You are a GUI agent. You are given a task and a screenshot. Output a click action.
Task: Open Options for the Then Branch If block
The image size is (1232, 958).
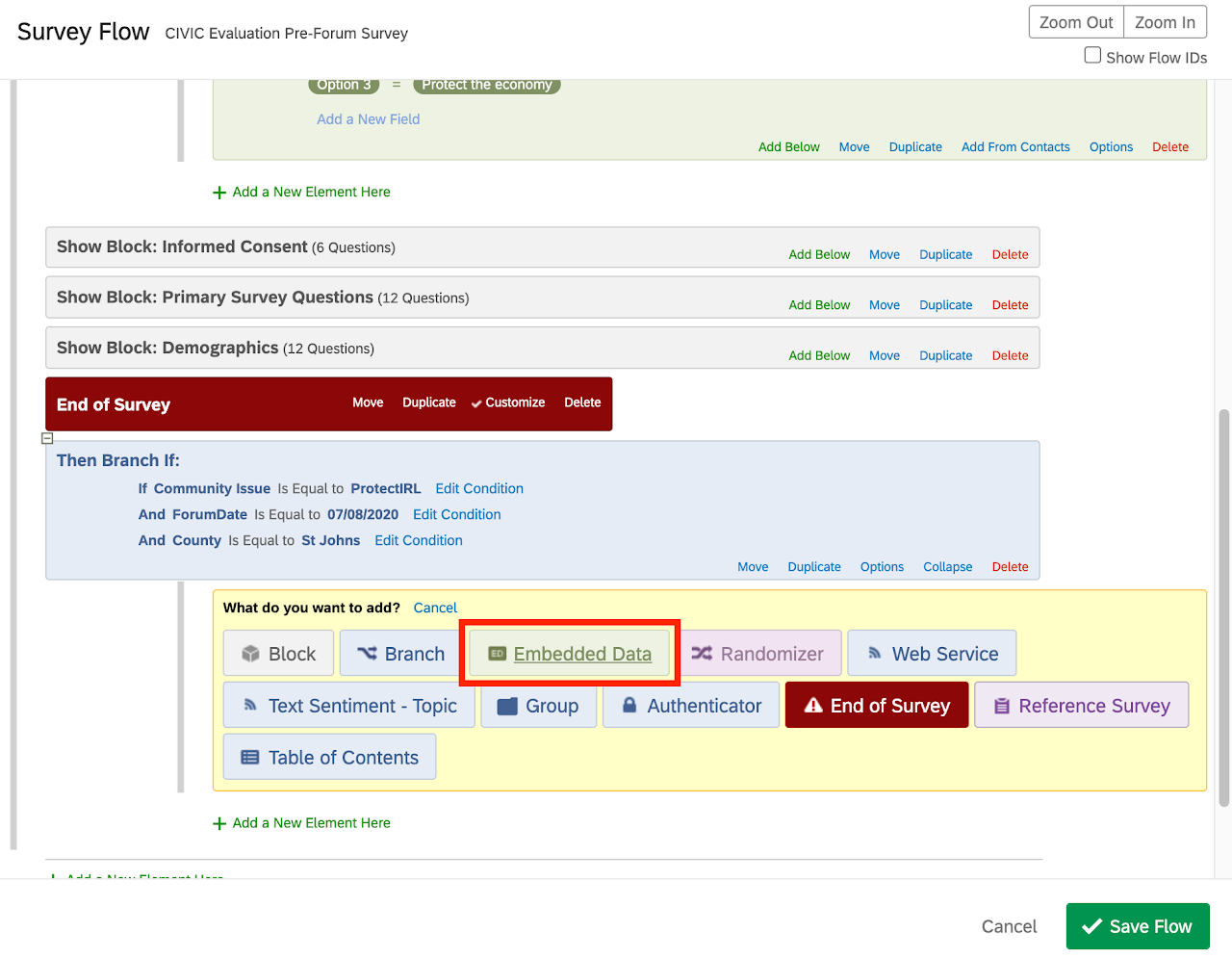[882, 567]
